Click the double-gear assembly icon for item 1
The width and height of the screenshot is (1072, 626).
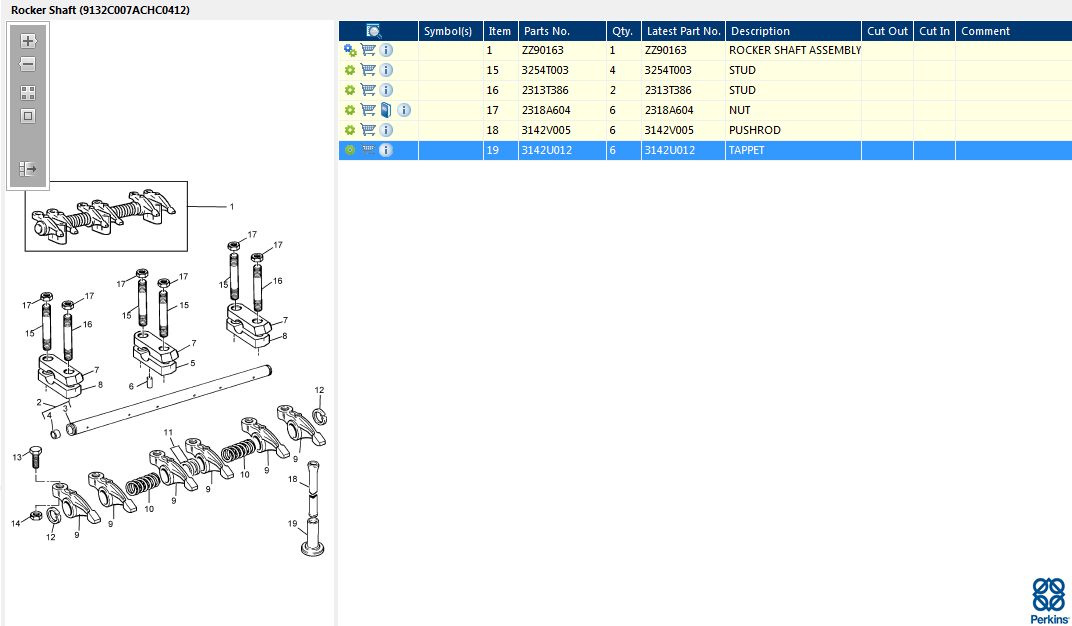[x=350, y=50]
